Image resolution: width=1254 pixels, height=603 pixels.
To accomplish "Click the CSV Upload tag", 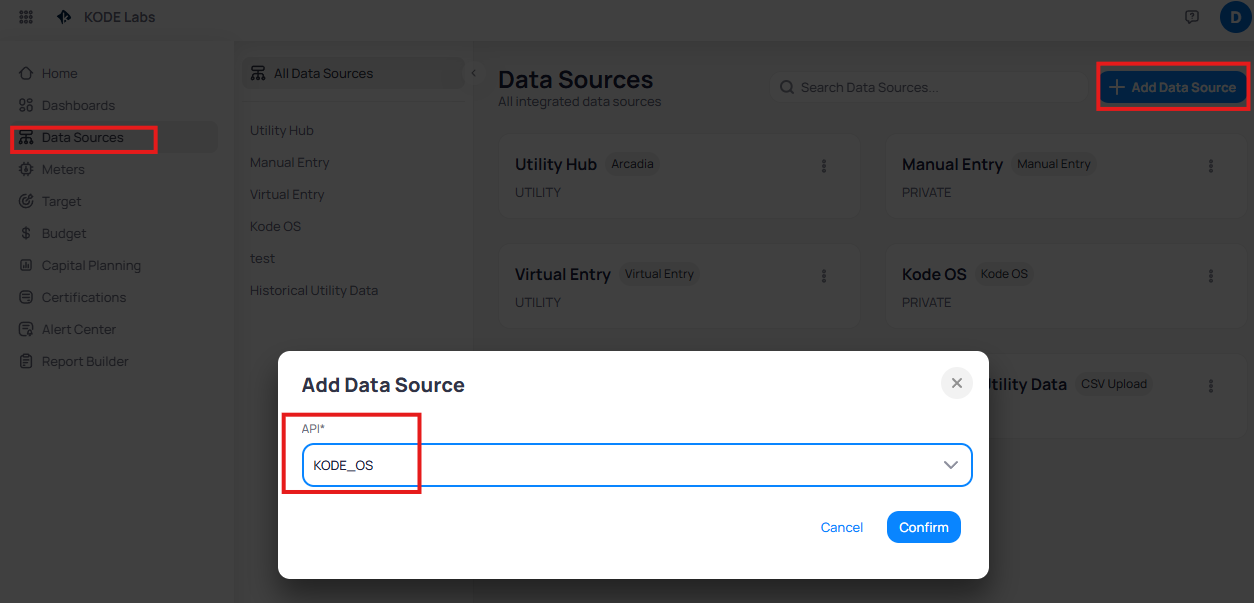I will coord(1114,383).
